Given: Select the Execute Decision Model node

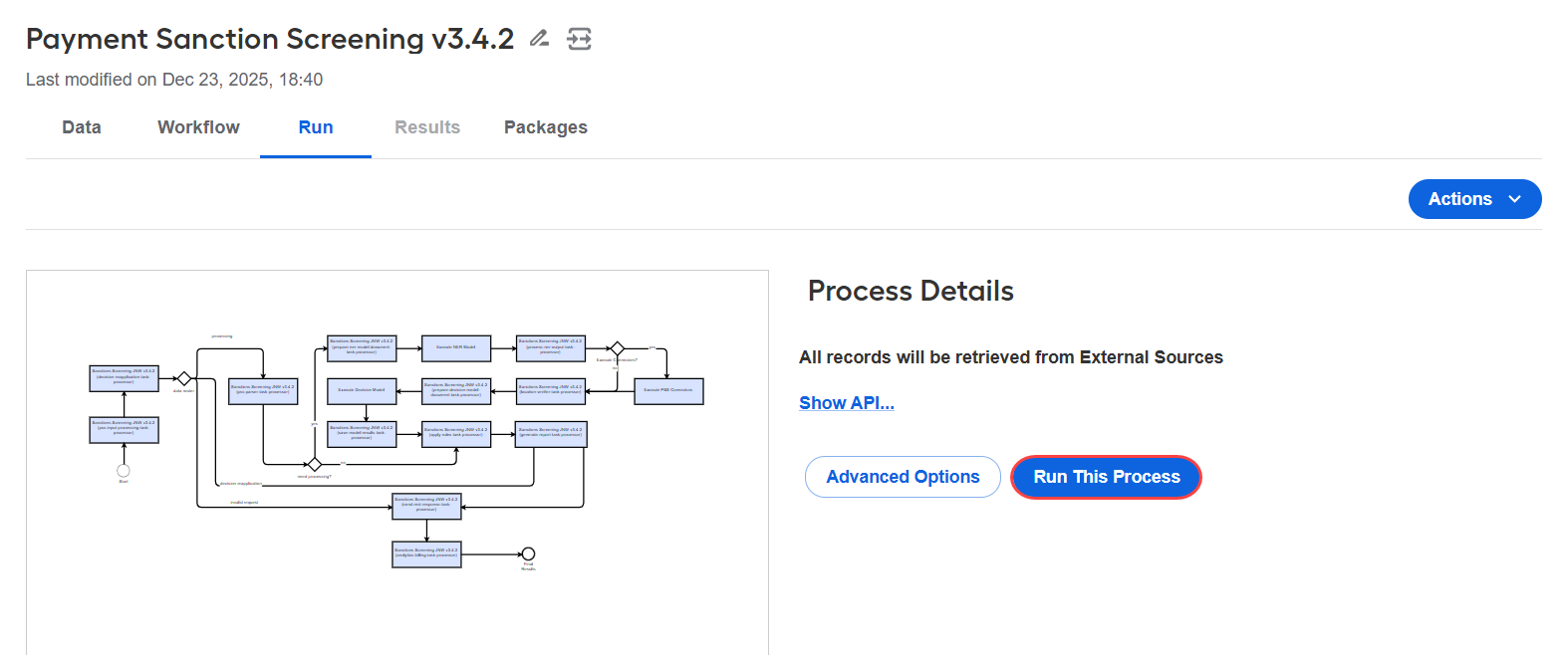Looking at the screenshot, I should [362, 390].
